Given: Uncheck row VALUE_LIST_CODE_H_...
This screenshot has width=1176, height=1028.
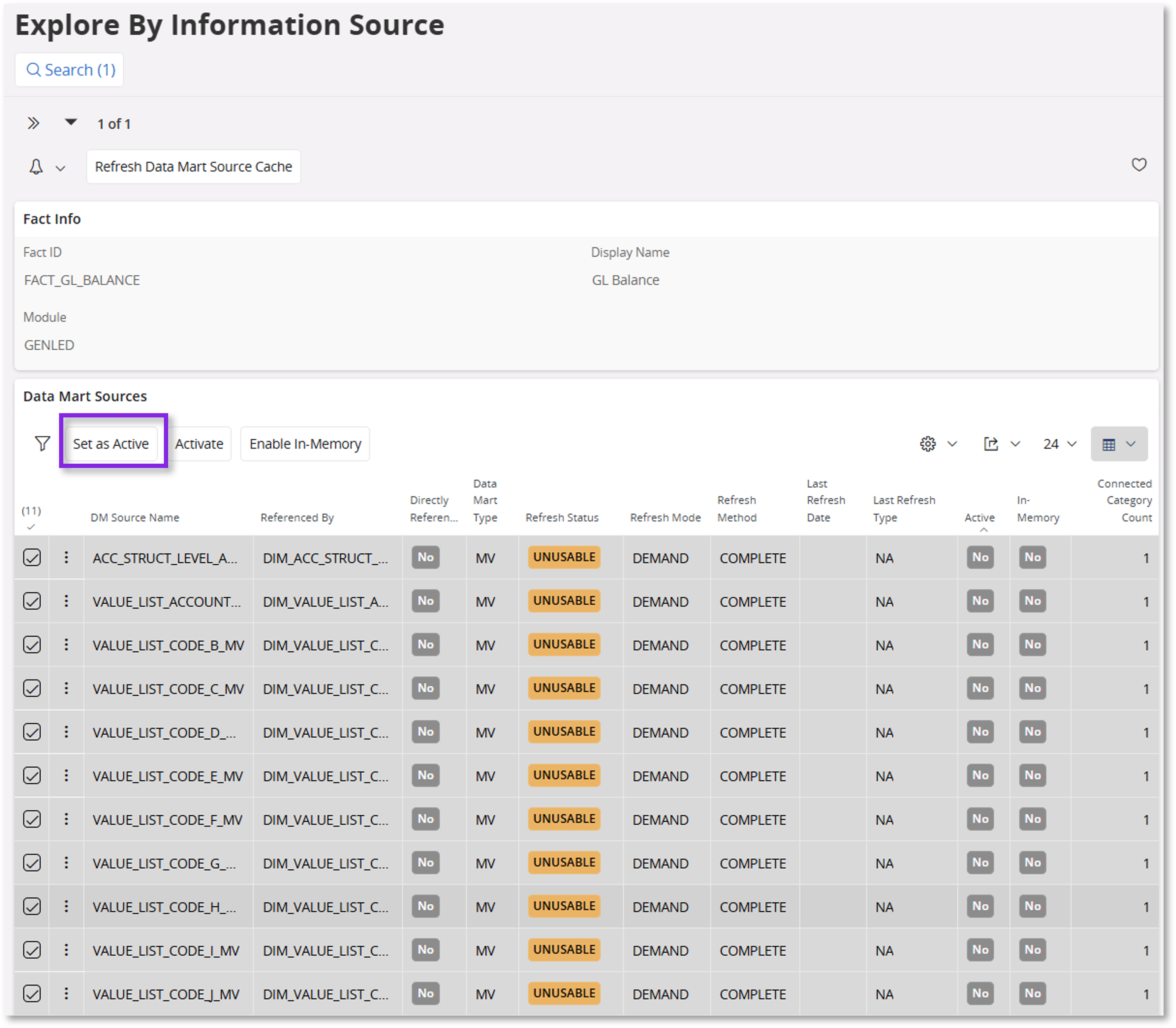Looking at the screenshot, I should pyautogui.click(x=32, y=906).
